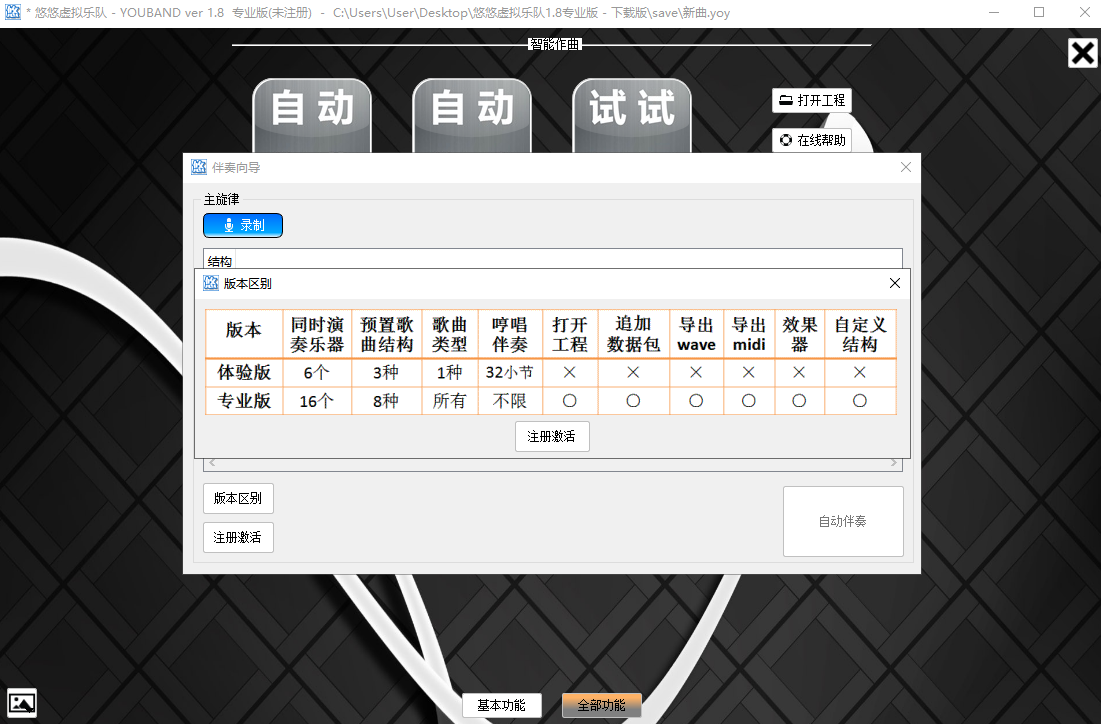Click the 不限 cell

pyautogui.click(x=510, y=401)
